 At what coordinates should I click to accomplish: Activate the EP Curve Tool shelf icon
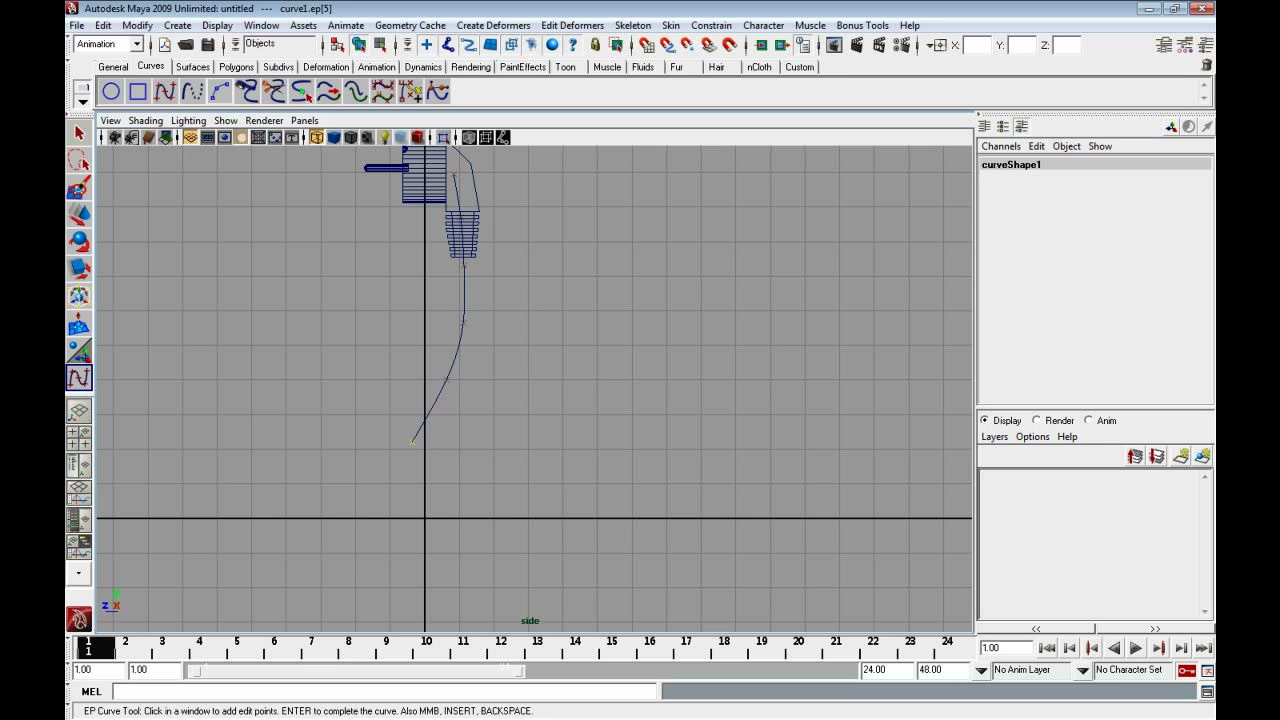(x=165, y=92)
